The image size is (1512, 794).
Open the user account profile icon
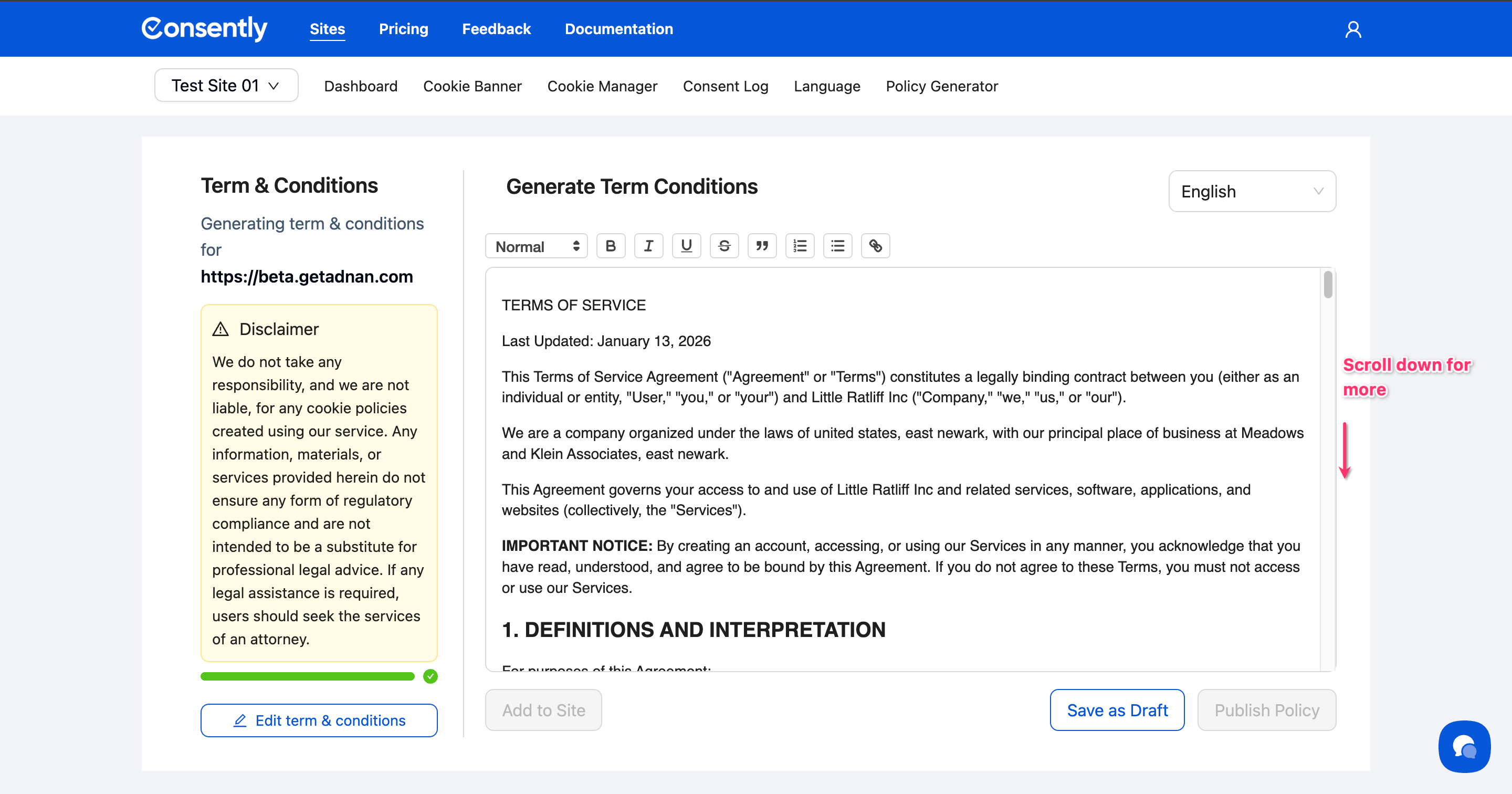[1353, 29]
